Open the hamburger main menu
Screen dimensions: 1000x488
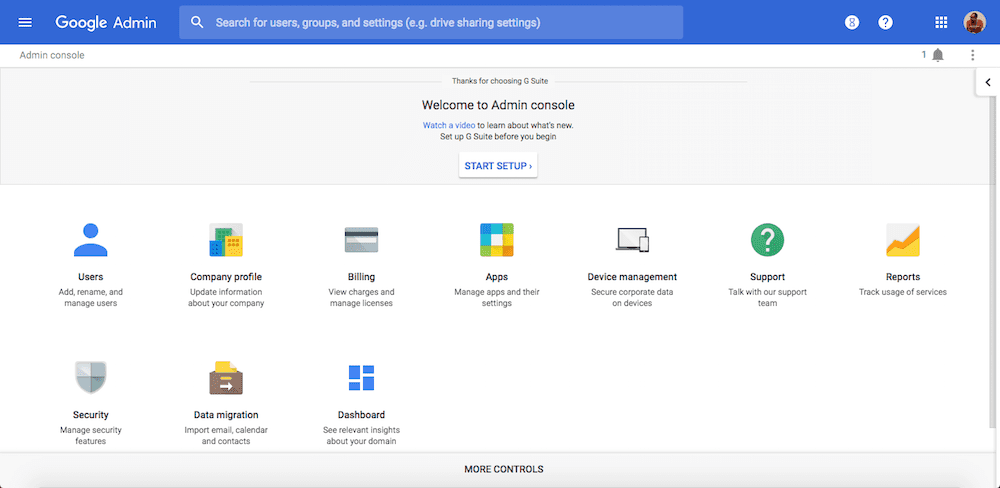25,22
